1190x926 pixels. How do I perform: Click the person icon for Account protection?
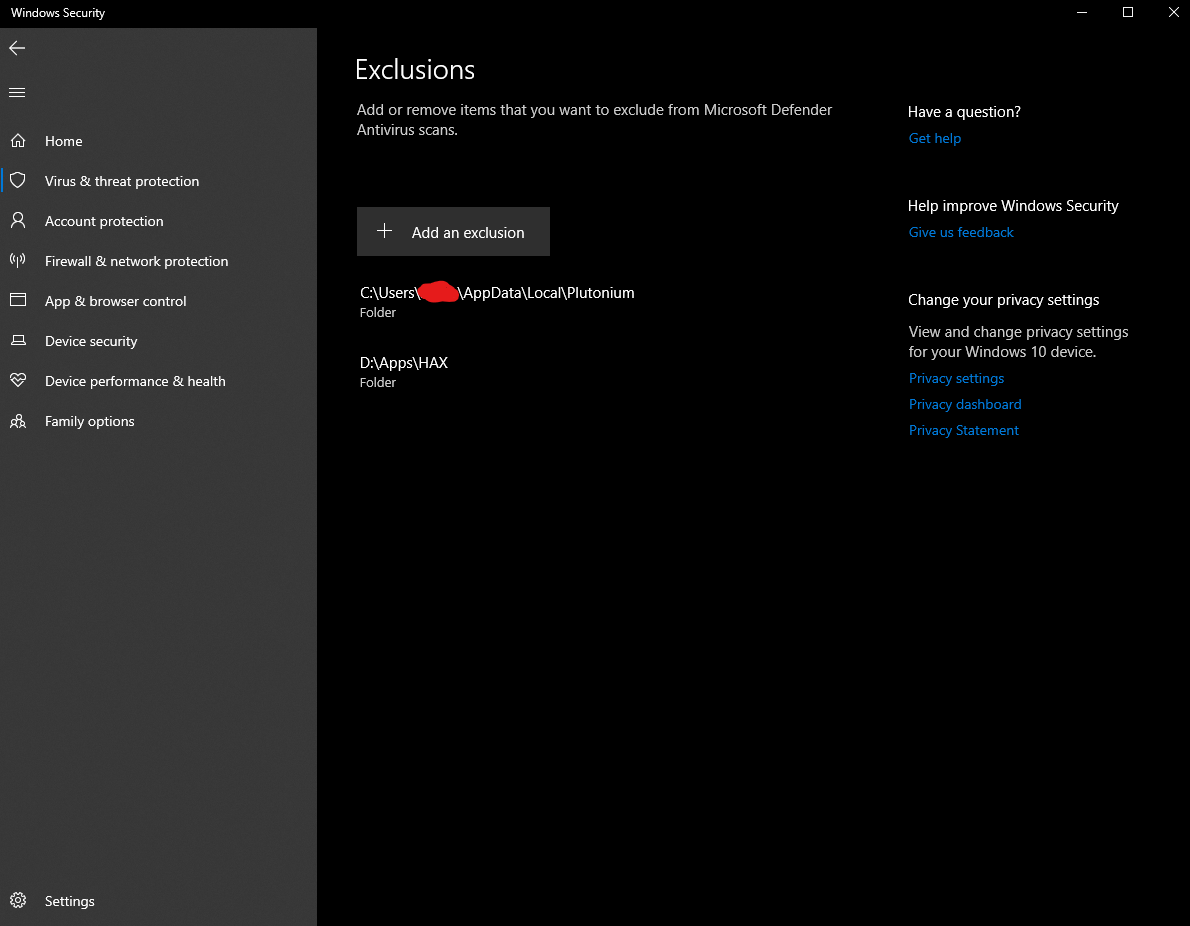[x=18, y=221]
